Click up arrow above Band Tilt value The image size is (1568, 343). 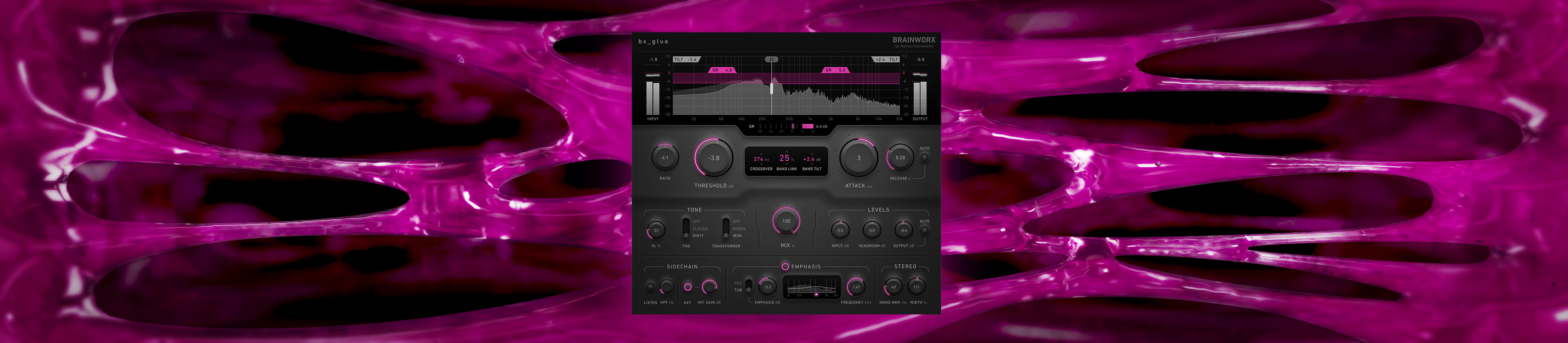point(811,154)
